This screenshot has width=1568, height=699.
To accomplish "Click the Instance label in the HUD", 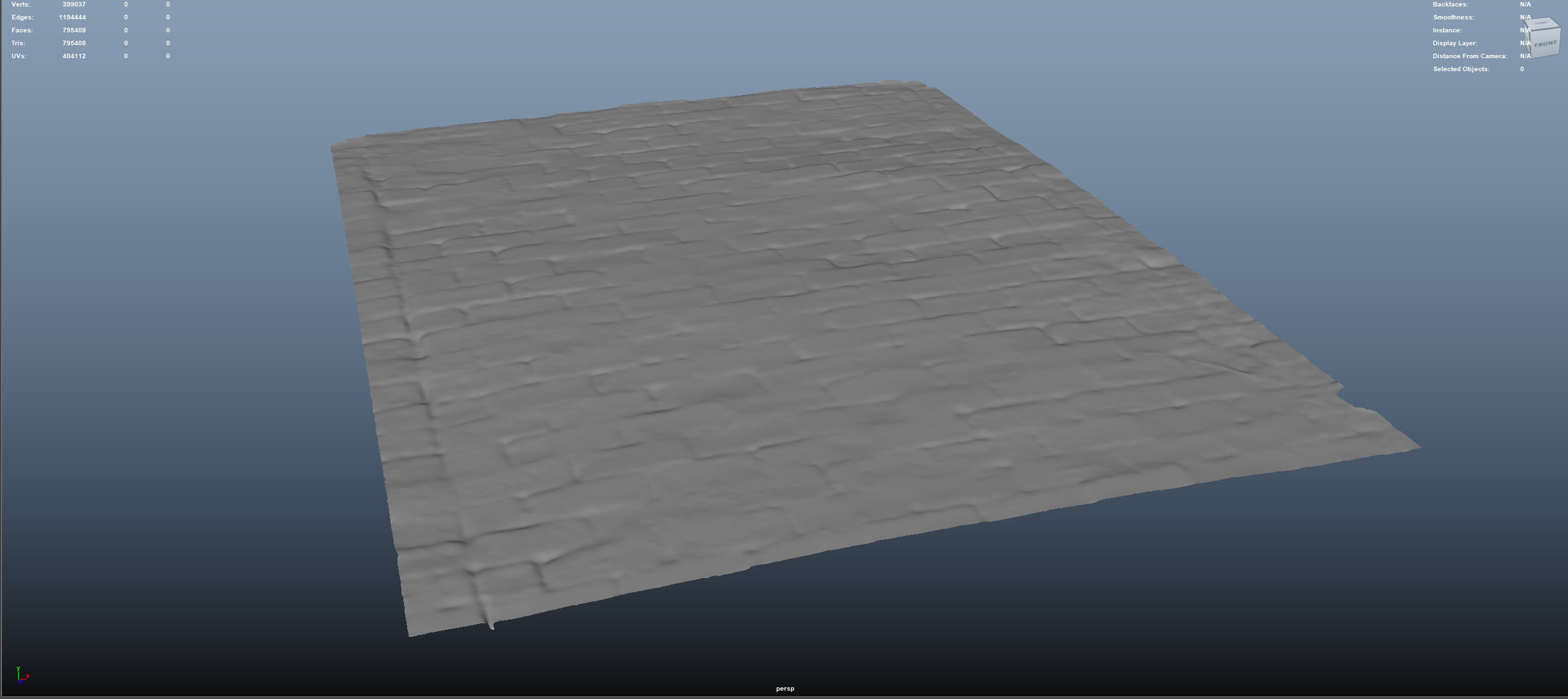I will pos(1447,30).
